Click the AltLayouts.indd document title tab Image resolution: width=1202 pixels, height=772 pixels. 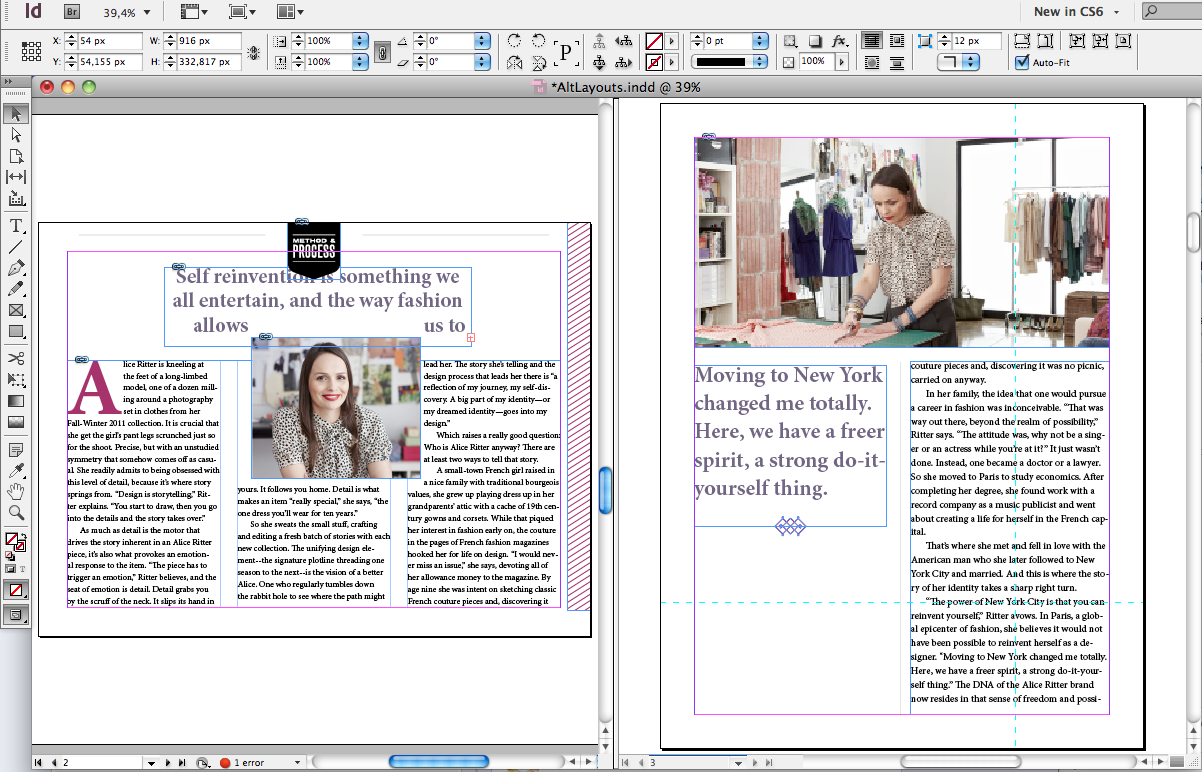point(624,87)
